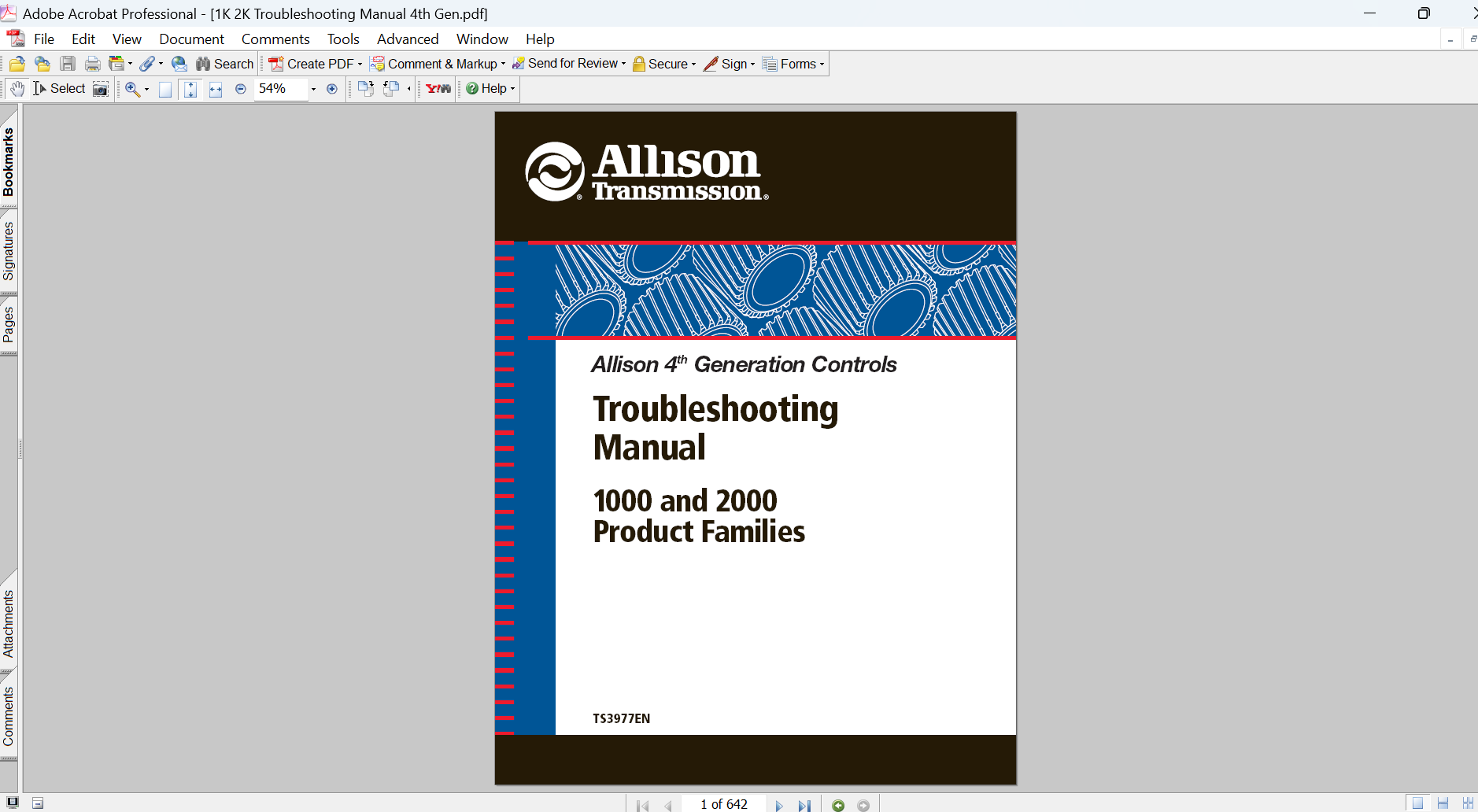Click the Fit Width icon

[x=216, y=89]
